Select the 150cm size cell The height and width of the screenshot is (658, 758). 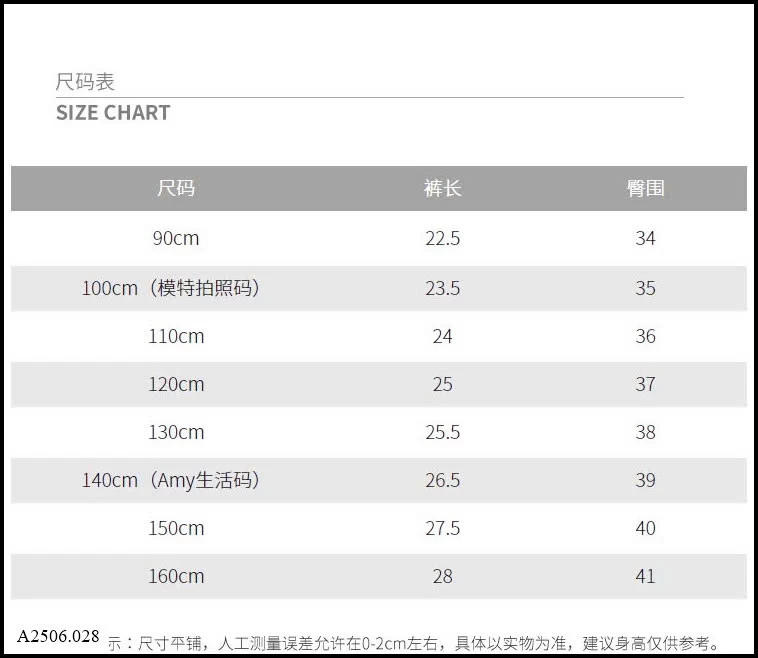pyautogui.click(x=176, y=528)
